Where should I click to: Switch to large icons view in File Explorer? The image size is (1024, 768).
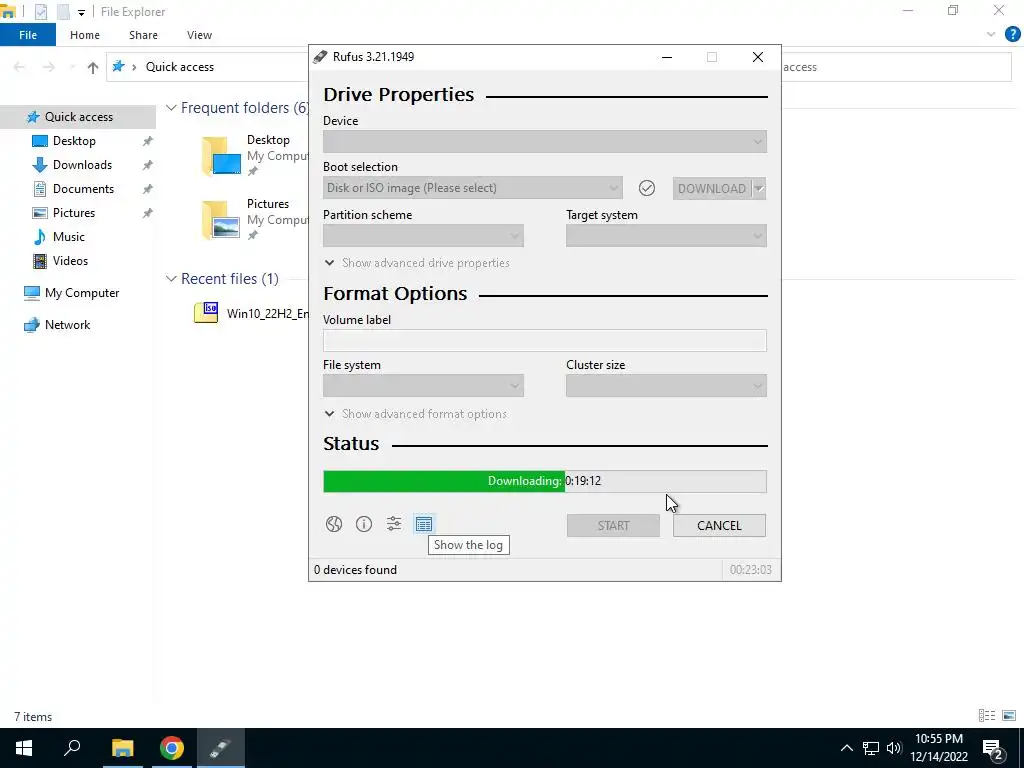click(1009, 716)
